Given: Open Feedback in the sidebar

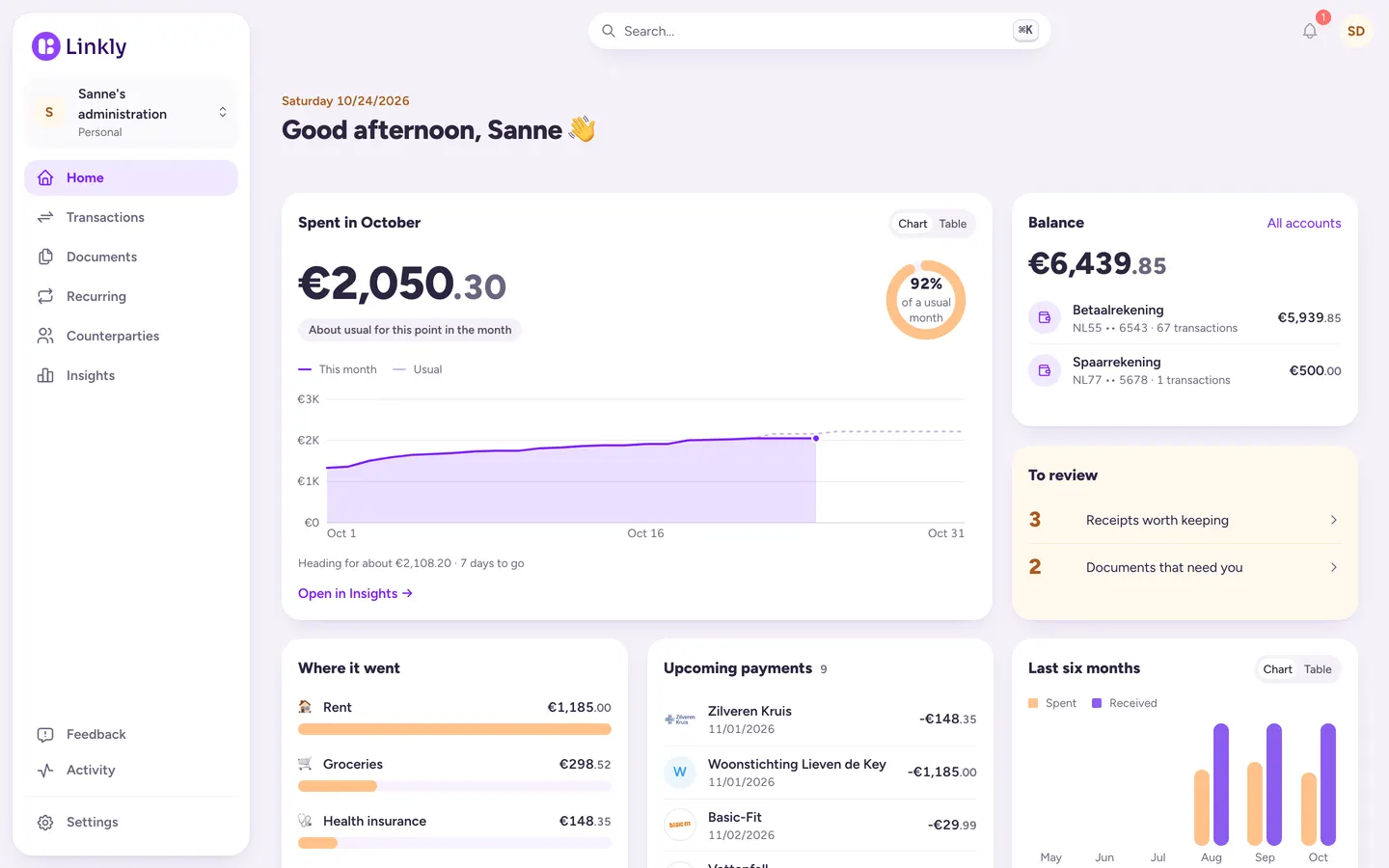Looking at the screenshot, I should click(x=131, y=734).
